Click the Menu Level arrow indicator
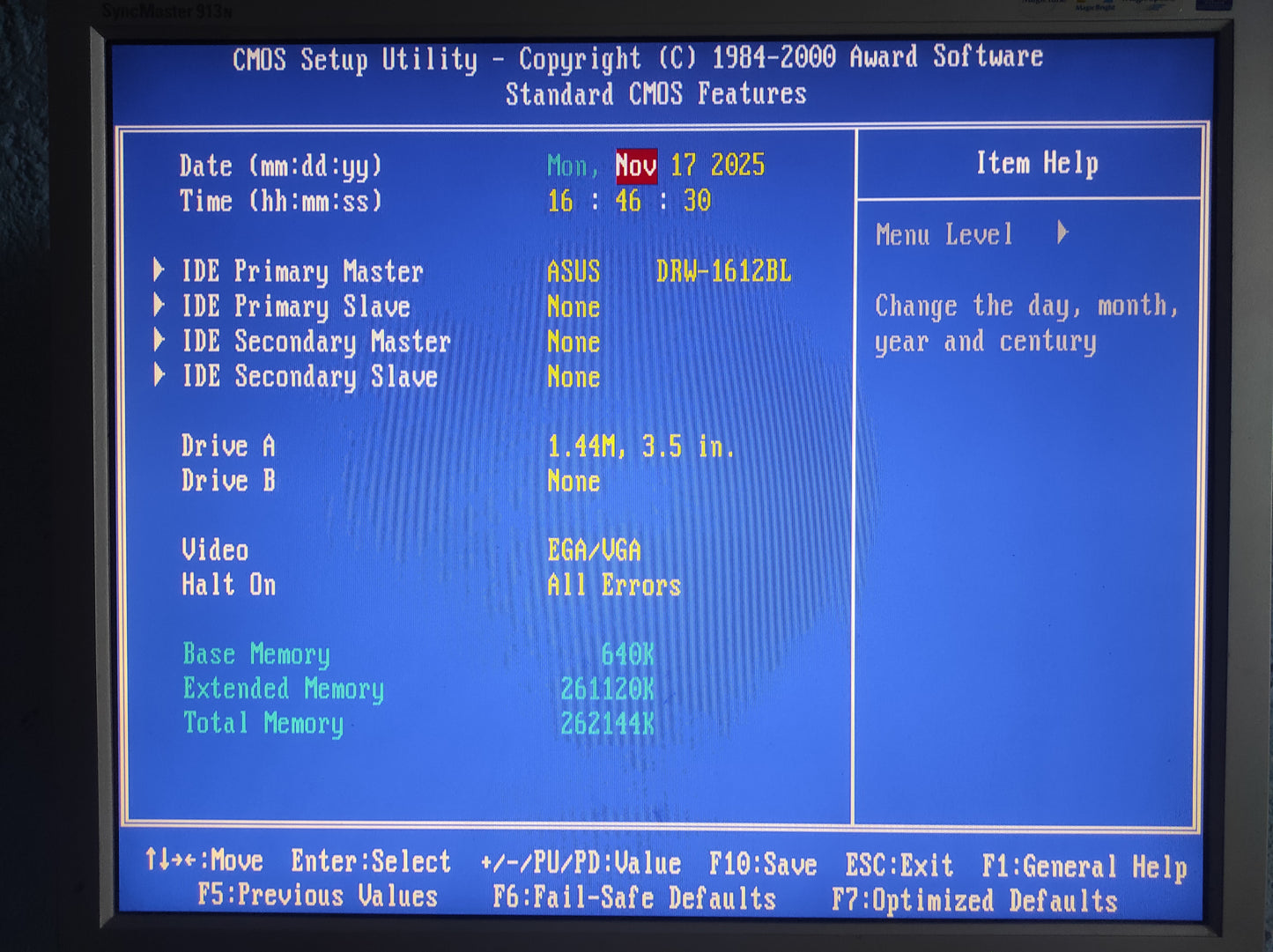1273x952 pixels. (1062, 232)
